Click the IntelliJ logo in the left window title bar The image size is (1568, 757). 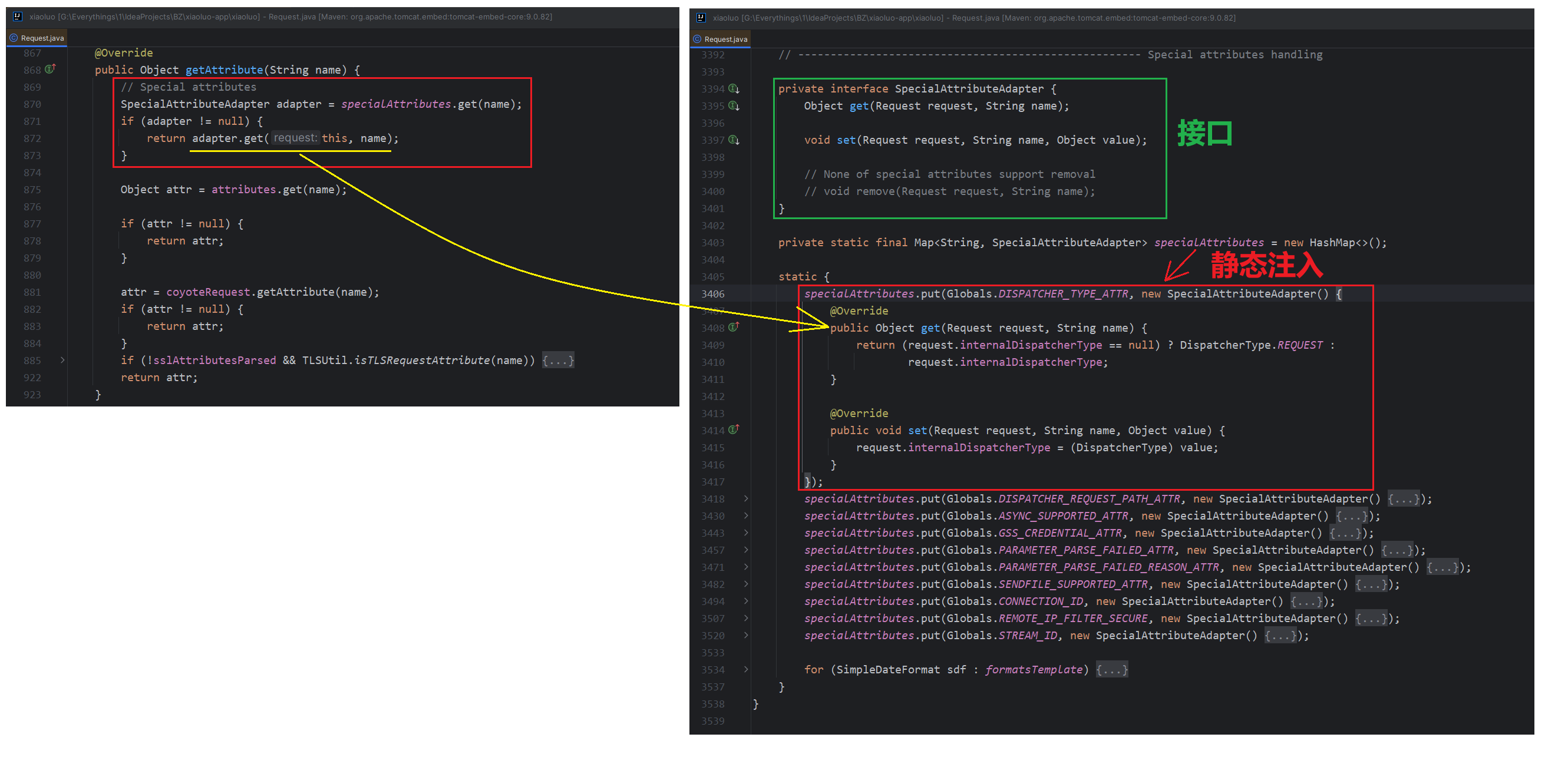[18, 16]
